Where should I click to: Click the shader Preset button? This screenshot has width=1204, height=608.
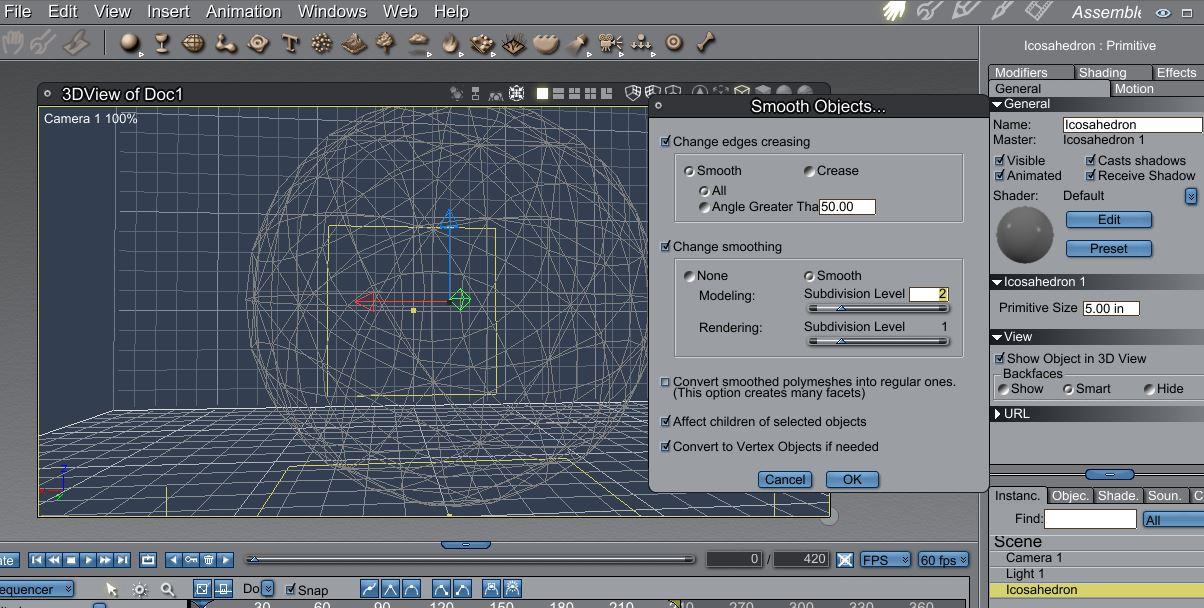tap(1109, 249)
